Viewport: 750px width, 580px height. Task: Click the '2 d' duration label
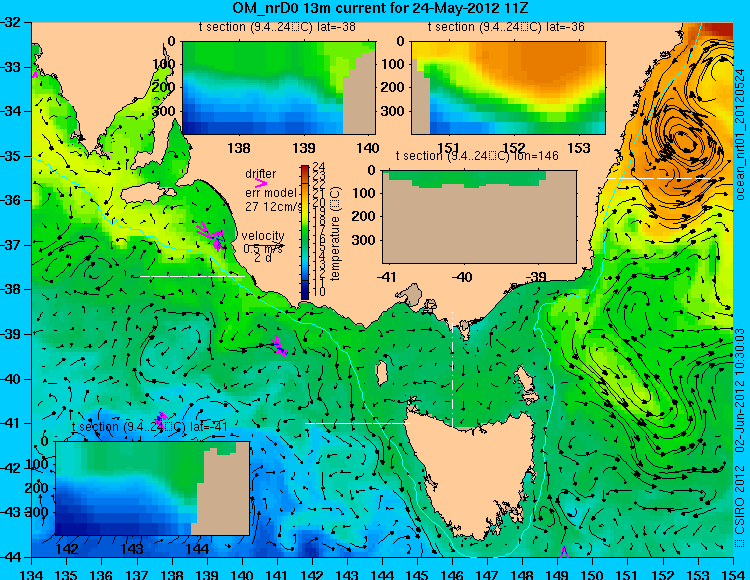[262, 258]
